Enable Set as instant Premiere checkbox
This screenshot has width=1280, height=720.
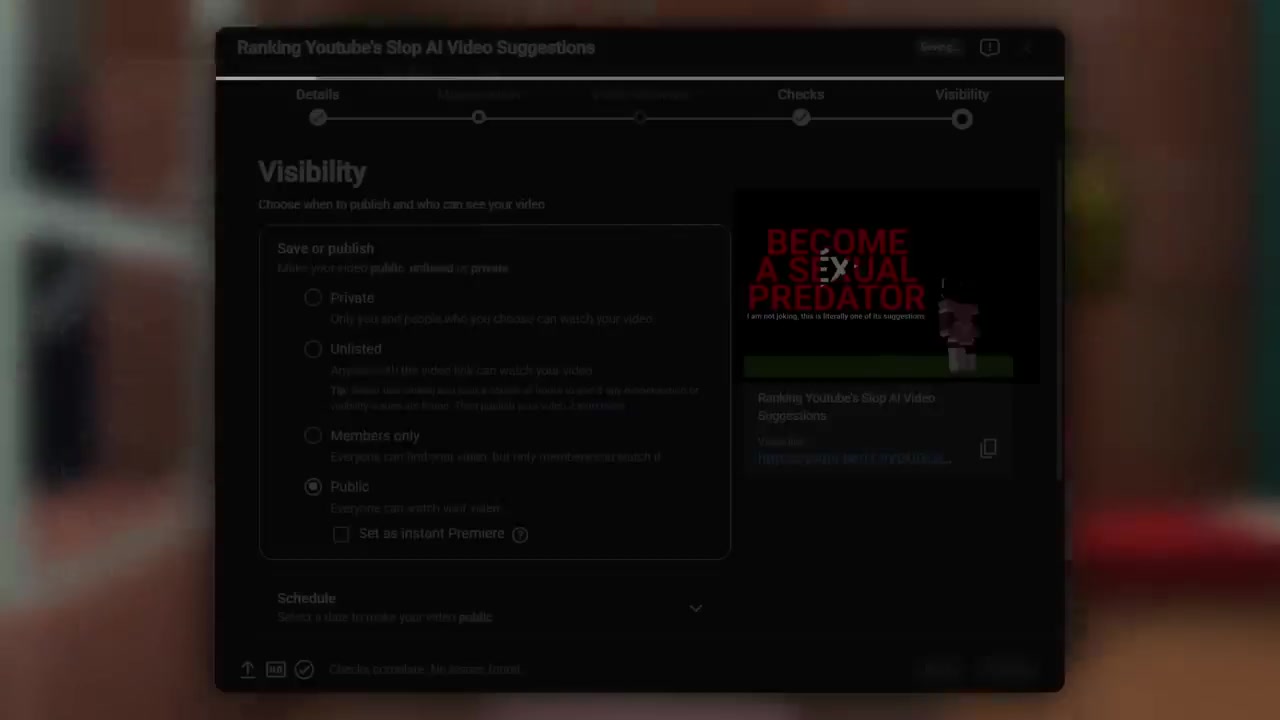point(341,534)
